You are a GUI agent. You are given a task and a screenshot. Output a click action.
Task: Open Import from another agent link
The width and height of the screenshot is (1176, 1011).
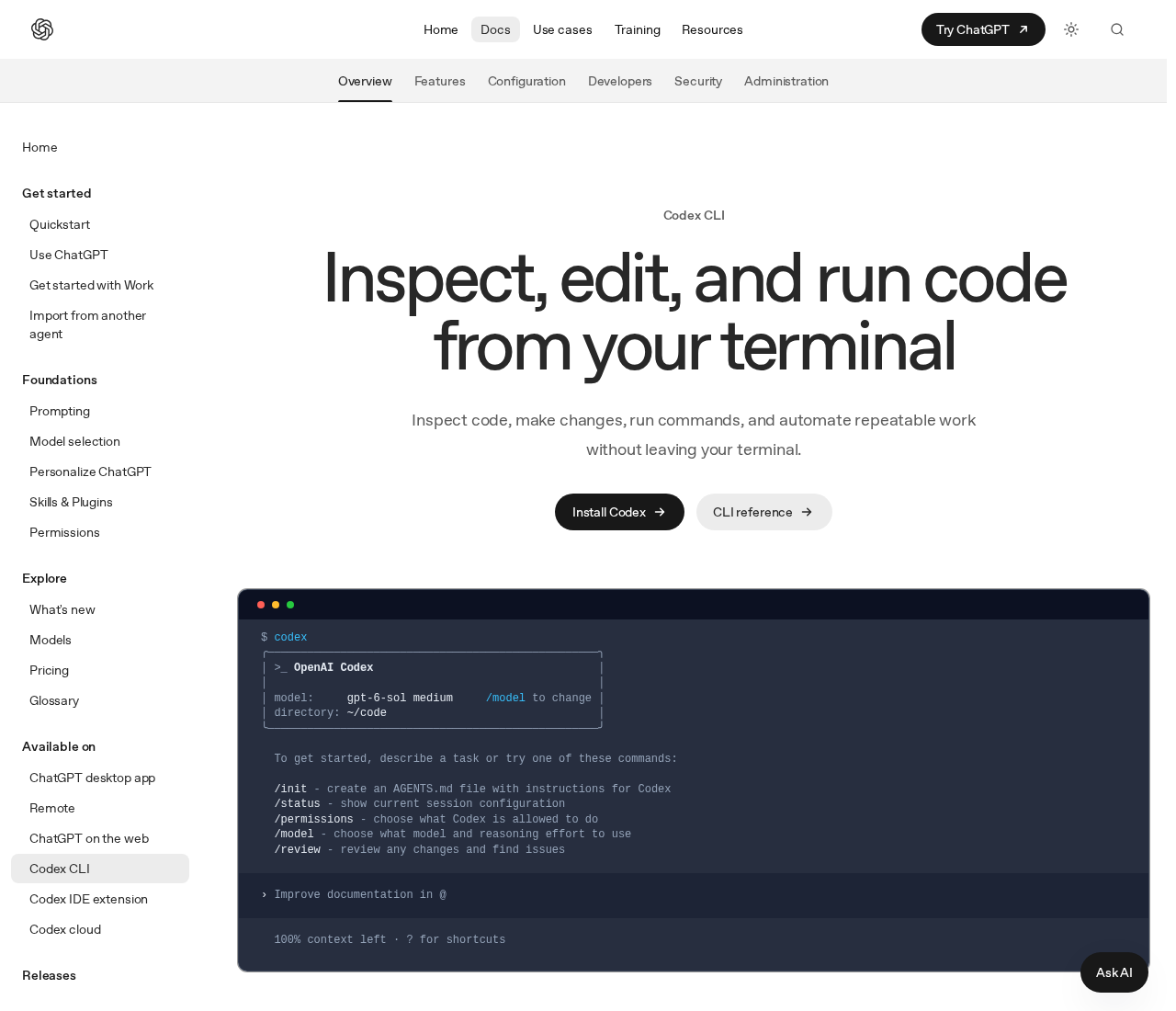tap(87, 324)
